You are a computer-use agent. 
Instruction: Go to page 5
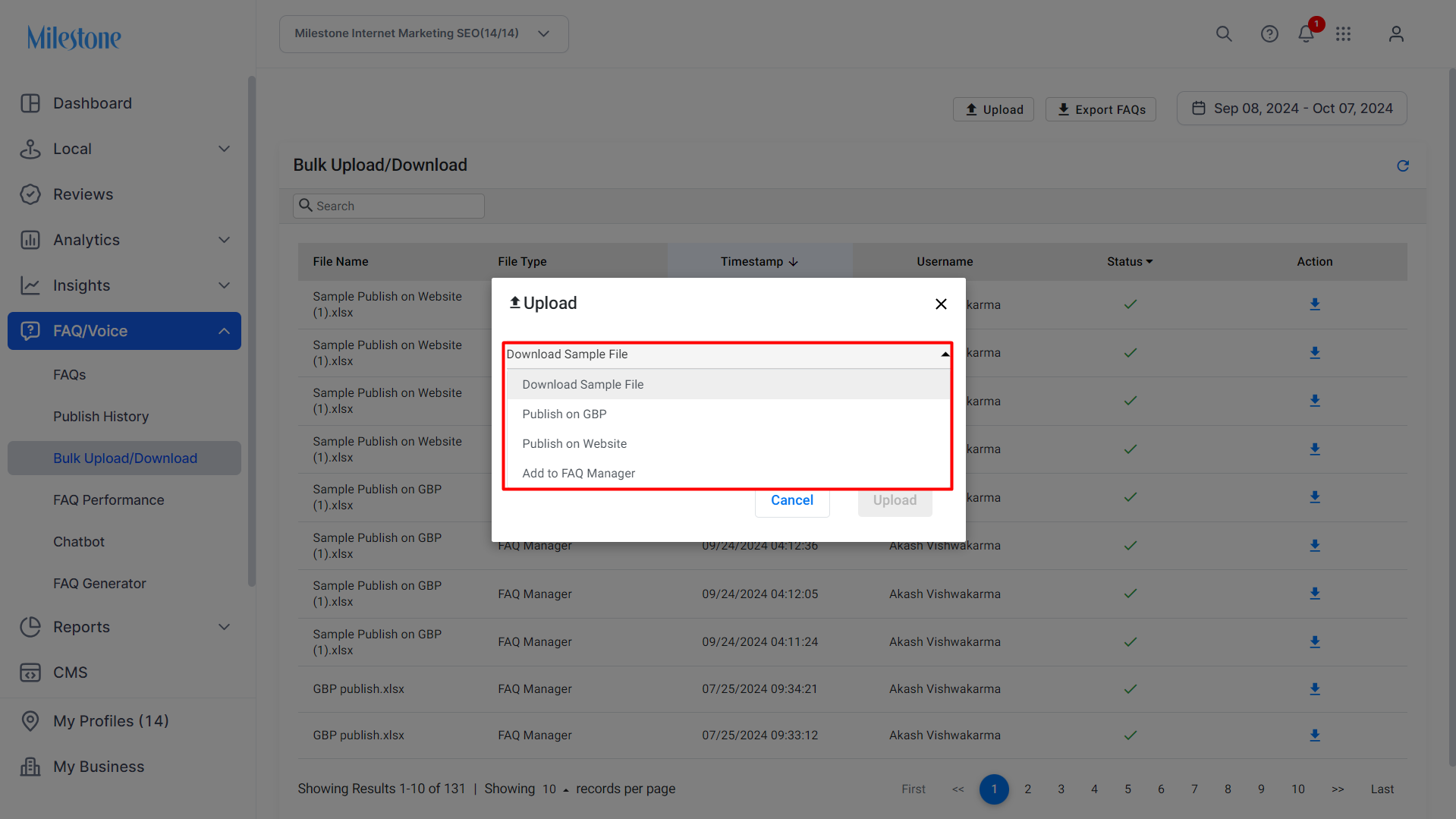pyautogui.click(x=1128, y=789)
